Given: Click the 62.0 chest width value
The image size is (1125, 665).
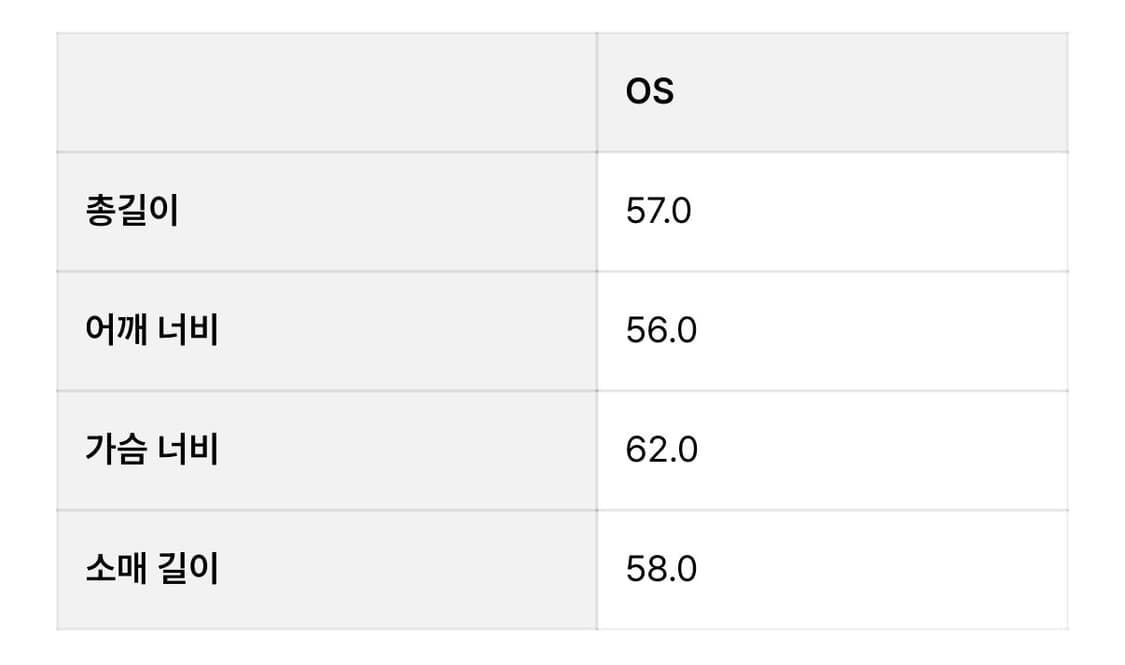Looking at the screenshot, I should click(661, 449).
